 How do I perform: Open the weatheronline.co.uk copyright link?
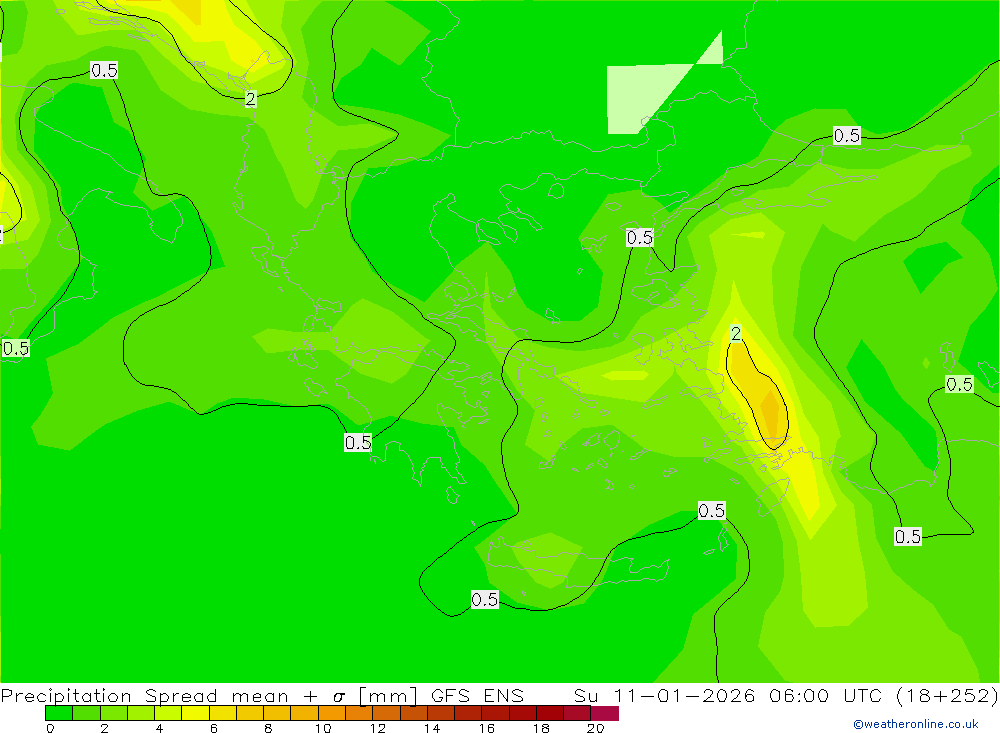pos(915,724)
